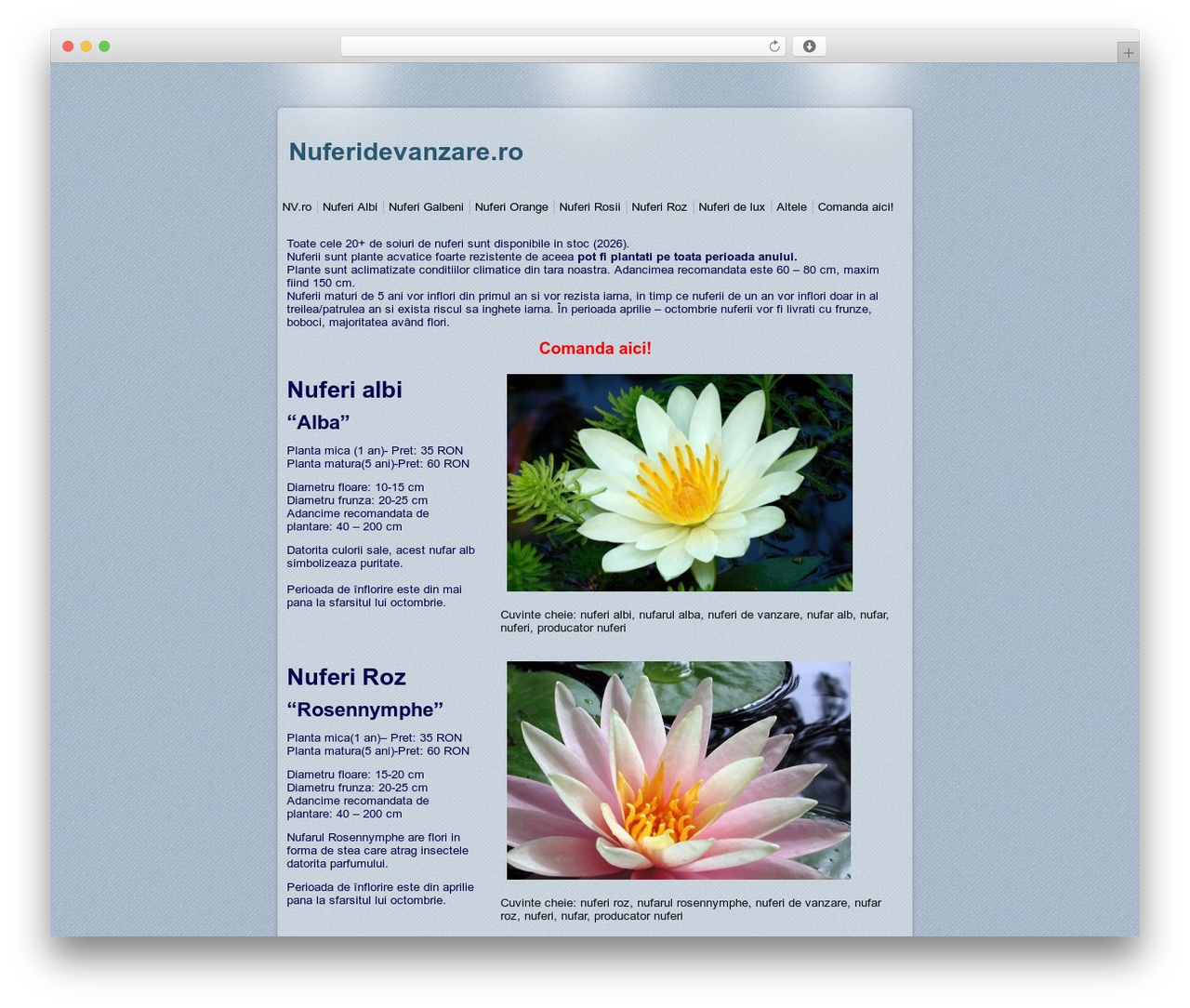Click the Nuferi Roz section heading
Viewport: 1190px width, 1008px height.
coord(346,677)
